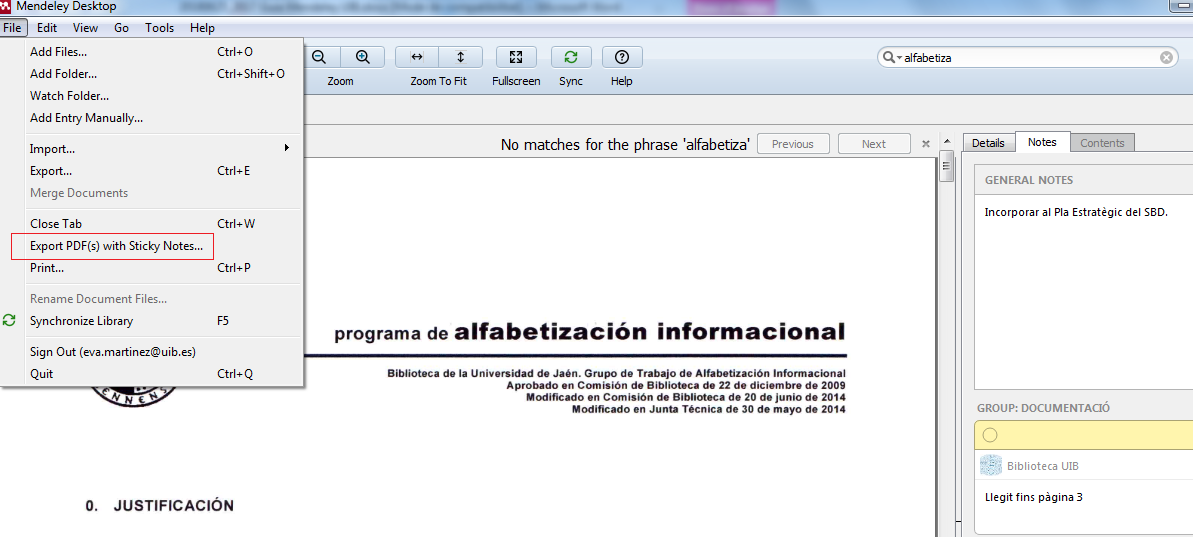Click the 'GENERAL NOTES' header

[x=1029, y=180]
